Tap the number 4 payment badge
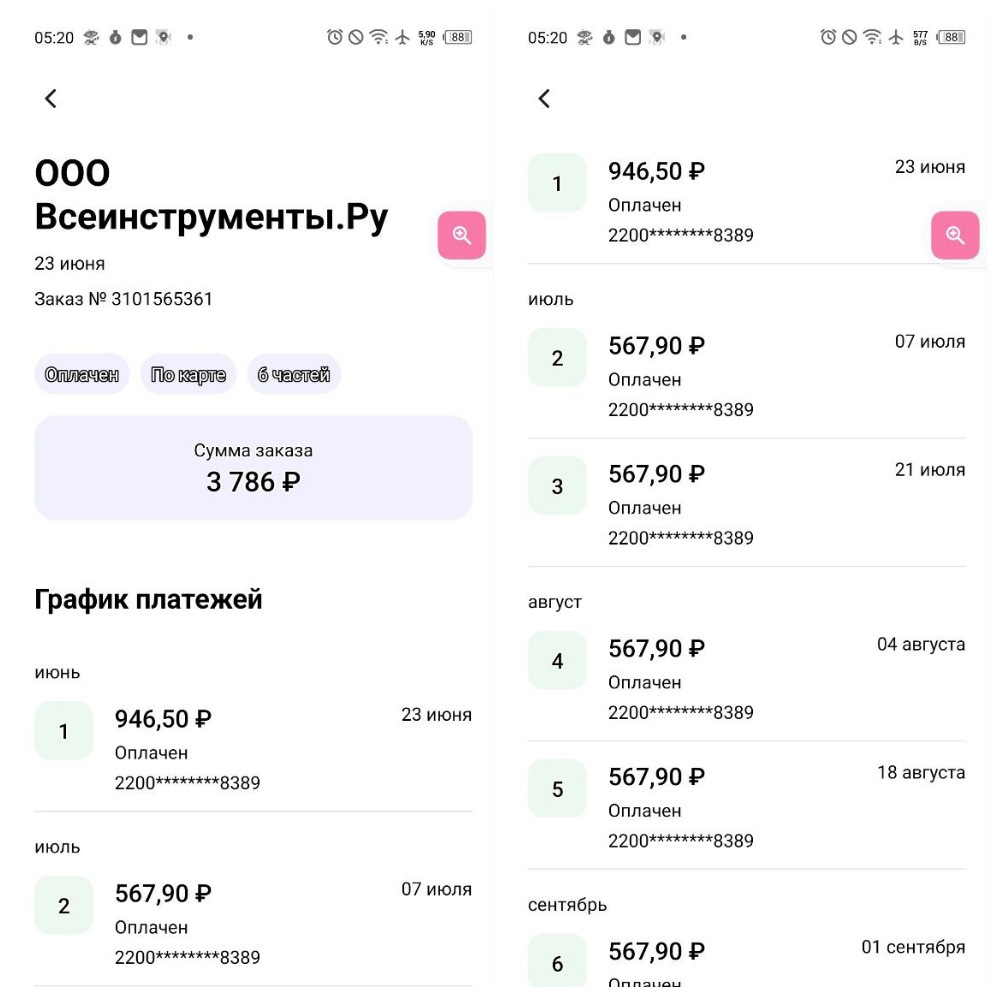The height and width of the screenshot is (1000, 1000). [x=557, y=660]
